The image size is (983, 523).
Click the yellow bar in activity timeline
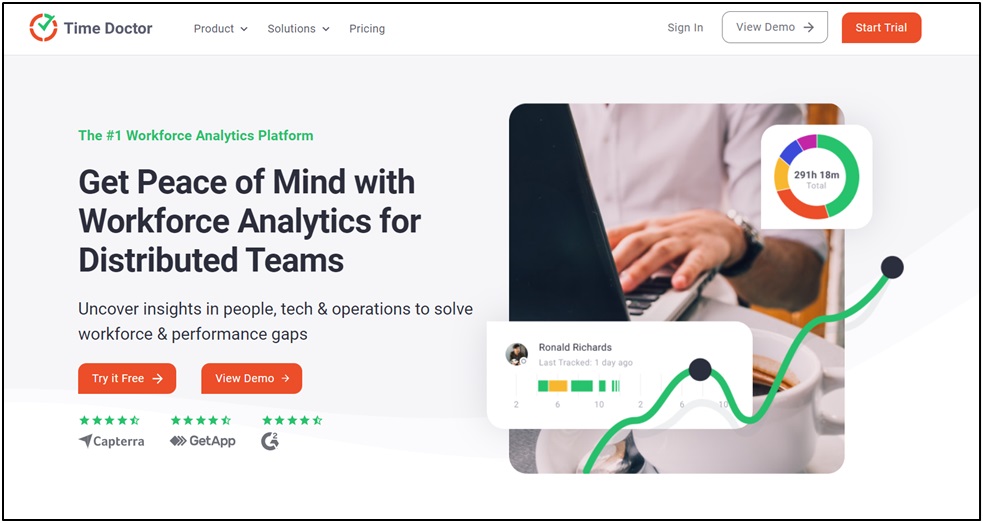click(558, 386)
